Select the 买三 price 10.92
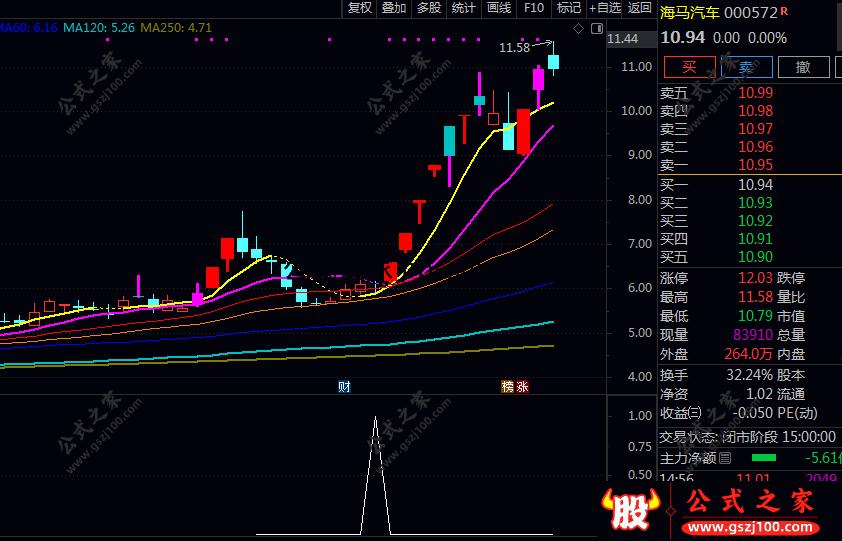This screenshot has height=541, width=842. click(756, 221)
